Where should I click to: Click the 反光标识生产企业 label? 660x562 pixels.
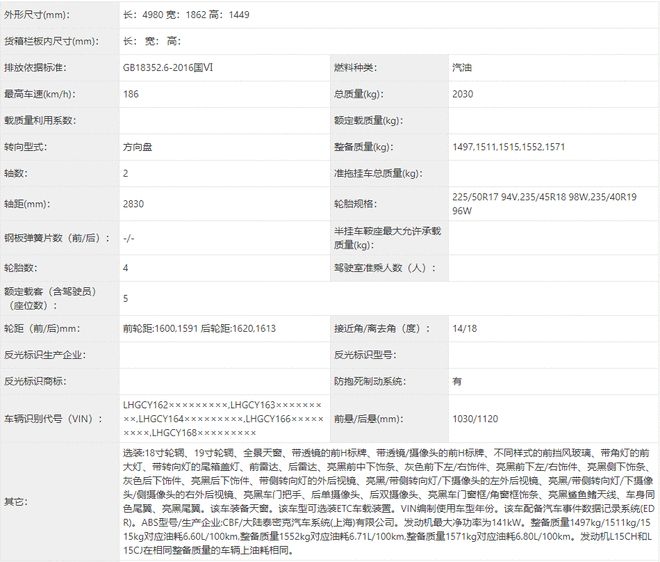45,355
